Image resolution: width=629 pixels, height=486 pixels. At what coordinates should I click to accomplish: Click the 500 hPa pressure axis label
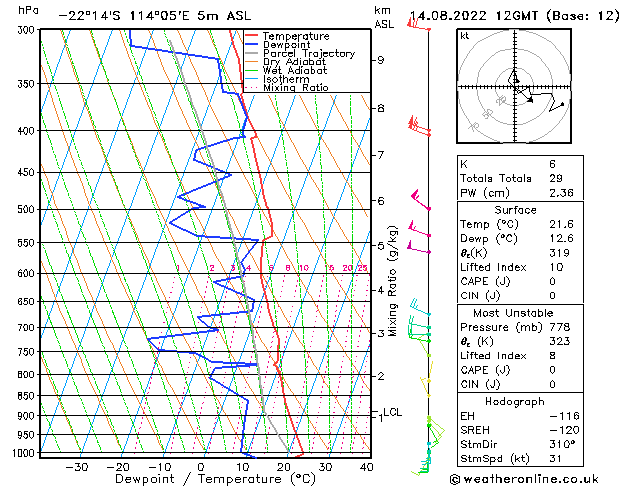pos(28,209)
